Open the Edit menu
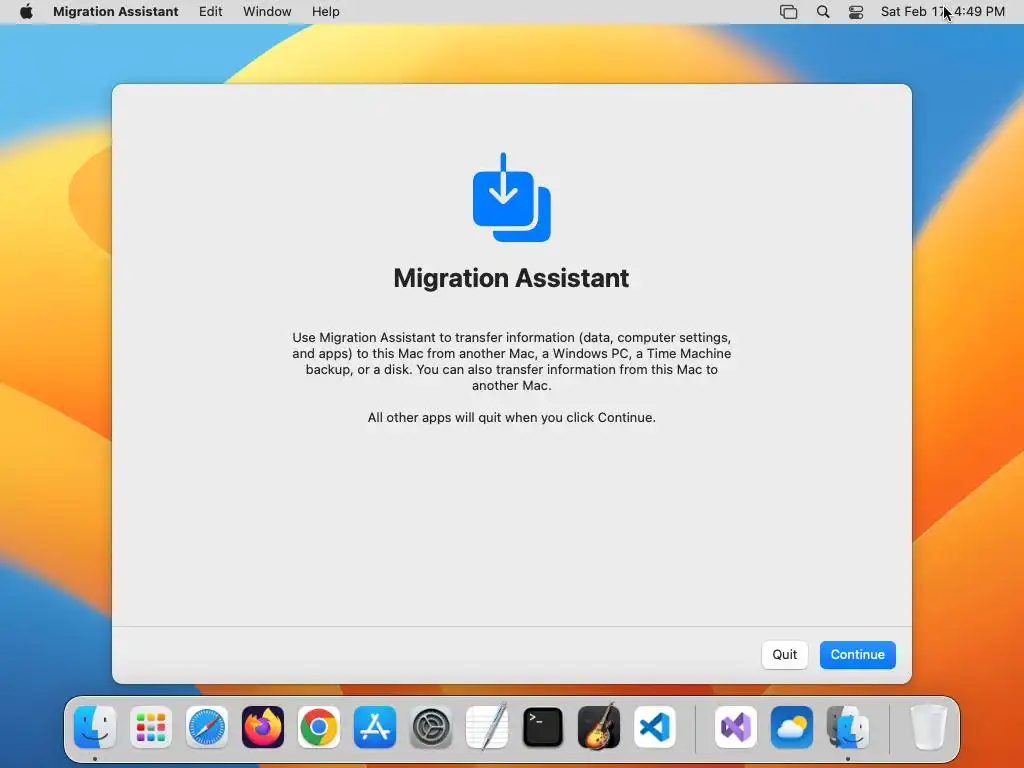The width and height of the screenshot is (1024, 768). (210, 12)
